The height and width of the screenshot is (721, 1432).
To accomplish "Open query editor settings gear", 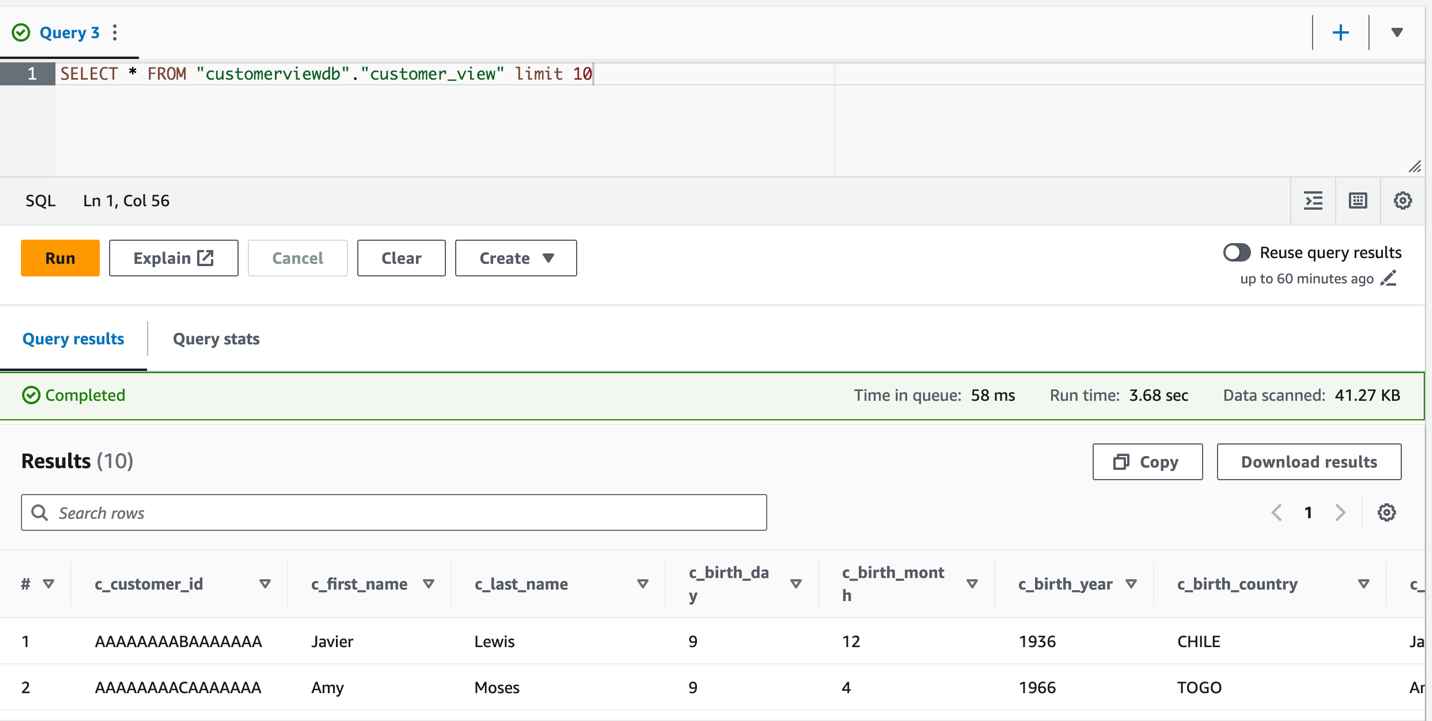I will 1403,201.
